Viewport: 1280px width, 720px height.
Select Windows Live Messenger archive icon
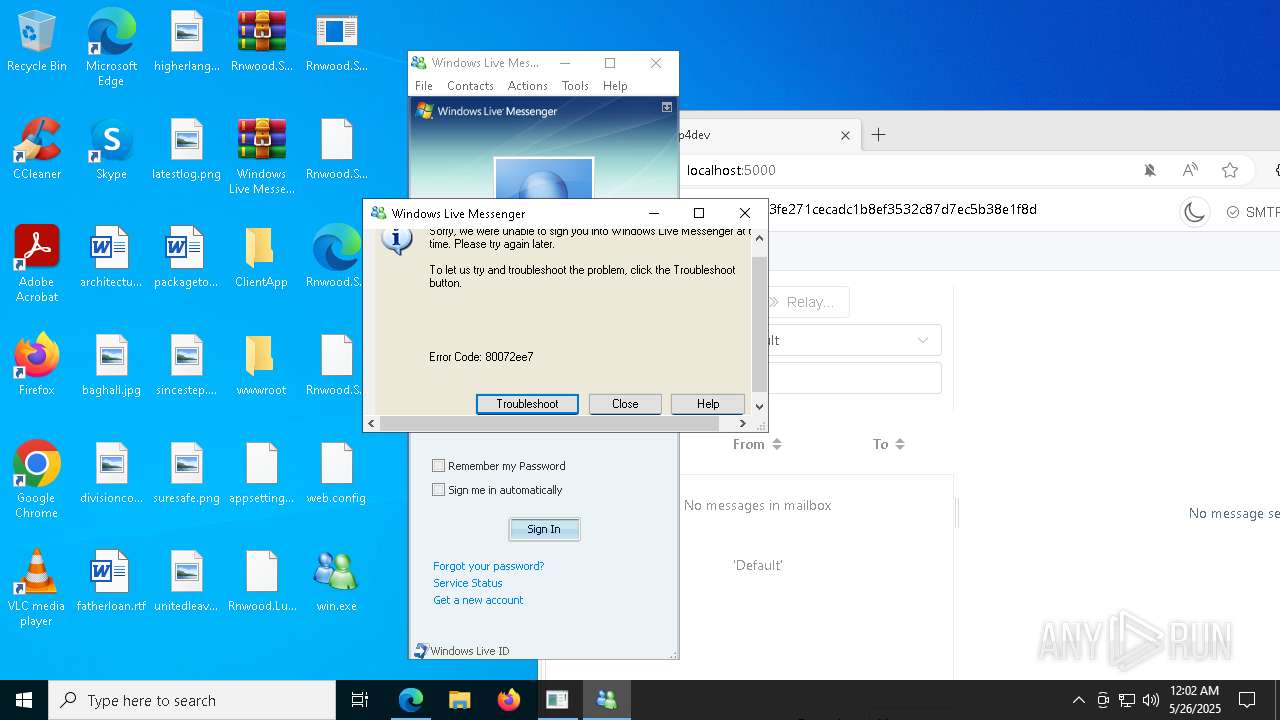pyautogui.click(x=261, y=155)
